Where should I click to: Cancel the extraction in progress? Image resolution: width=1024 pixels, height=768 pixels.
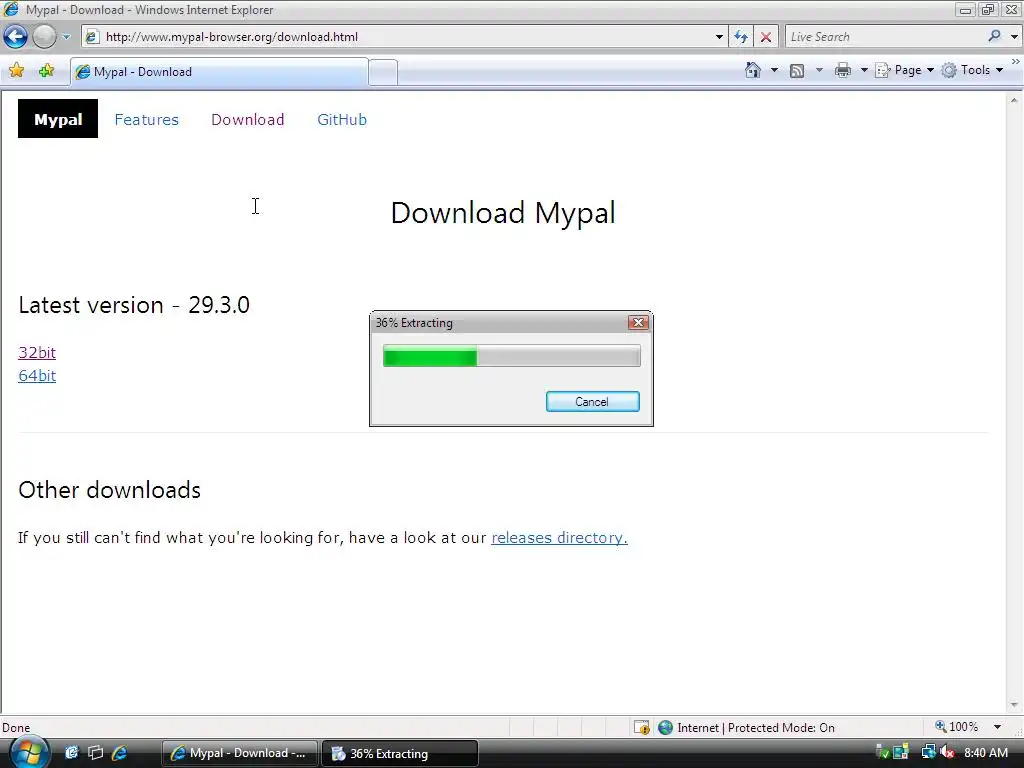(592, 402)
